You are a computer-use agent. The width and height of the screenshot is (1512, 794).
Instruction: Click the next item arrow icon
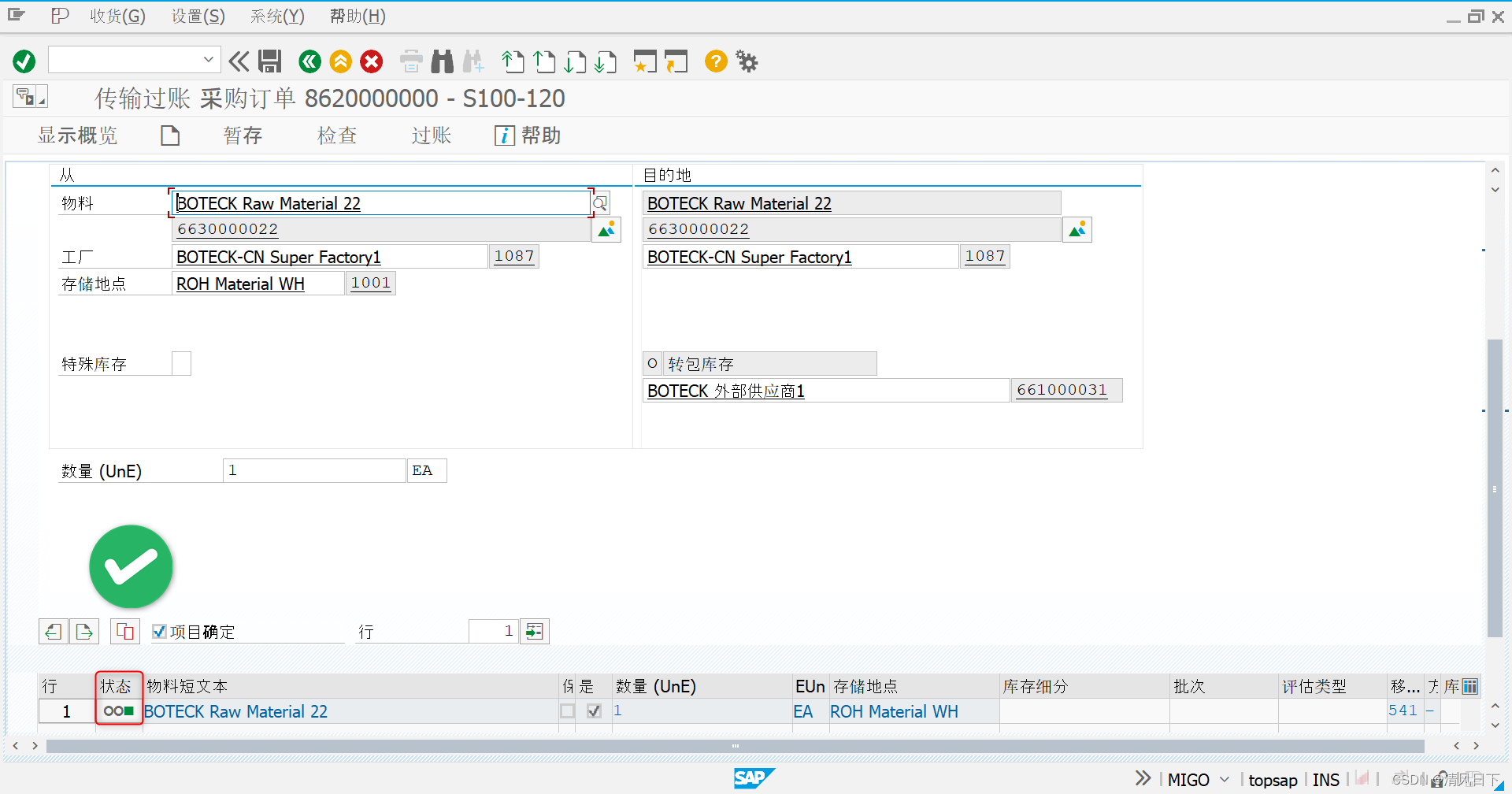[x=84, y=631]
